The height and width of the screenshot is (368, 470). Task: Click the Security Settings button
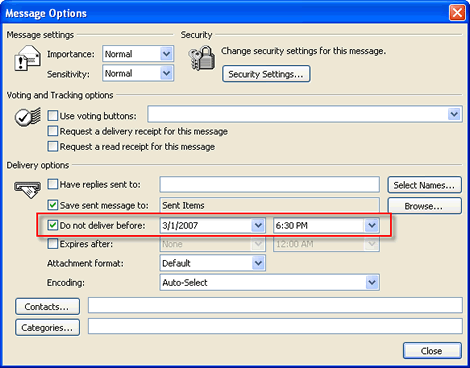coord(266,74)
